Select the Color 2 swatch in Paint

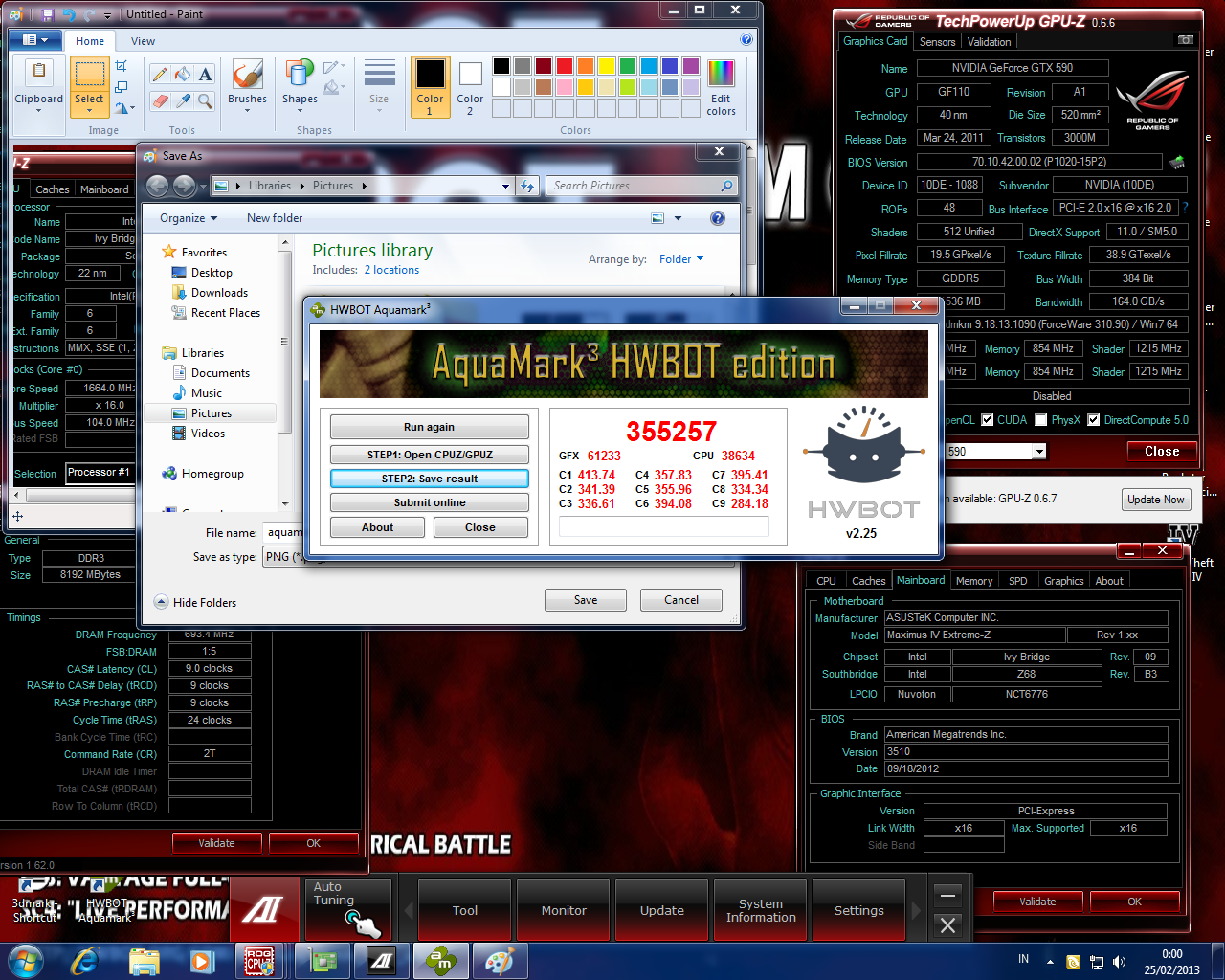[470, 87]
